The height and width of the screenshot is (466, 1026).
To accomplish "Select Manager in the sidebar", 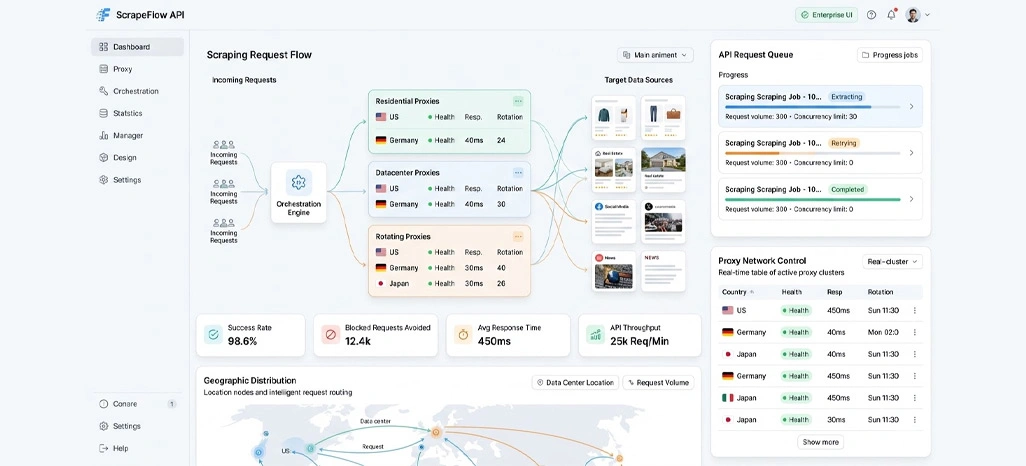I will [x=137, y=135].
